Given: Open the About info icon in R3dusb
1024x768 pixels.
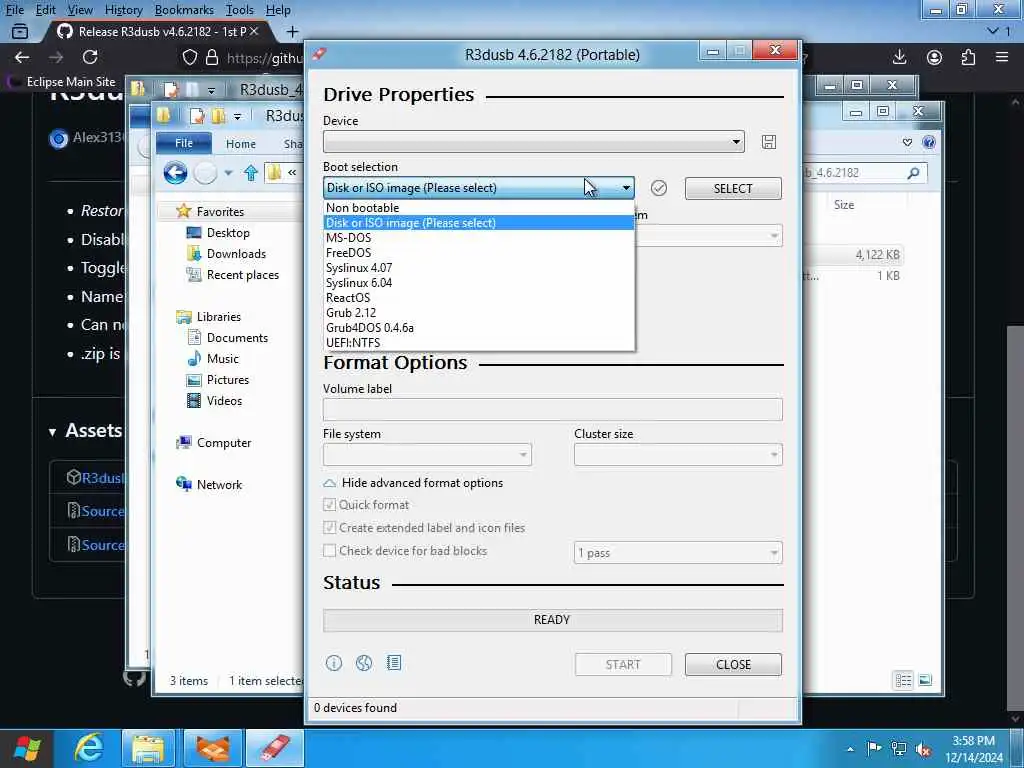Looking at the screenshot, I should coord(334,664).
